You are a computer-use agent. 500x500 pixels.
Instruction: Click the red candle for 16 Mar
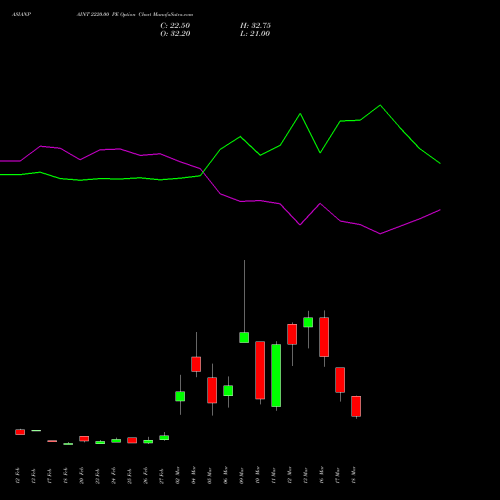(324, 337)
